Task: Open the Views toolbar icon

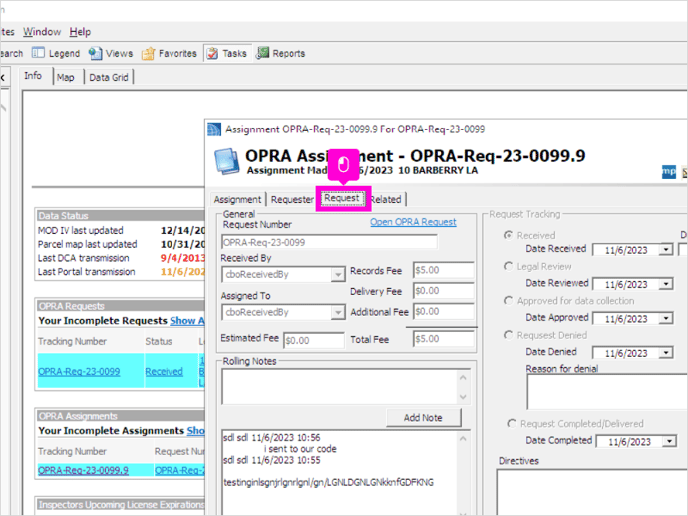Action: [95, 53]
